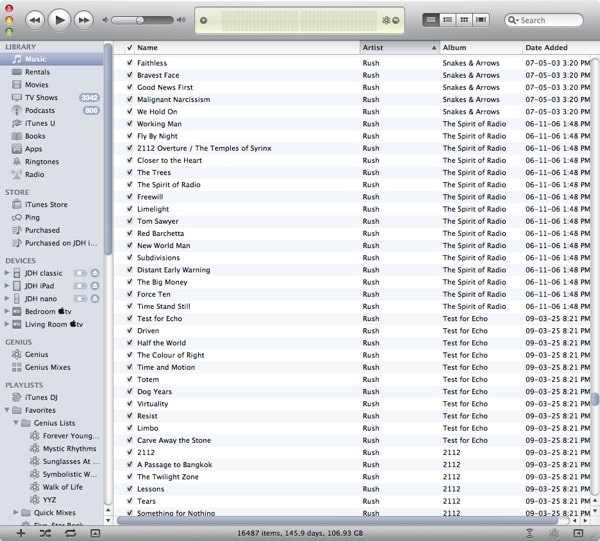
Task: Create a new playlist with plus button
Action: pos(21,533)
